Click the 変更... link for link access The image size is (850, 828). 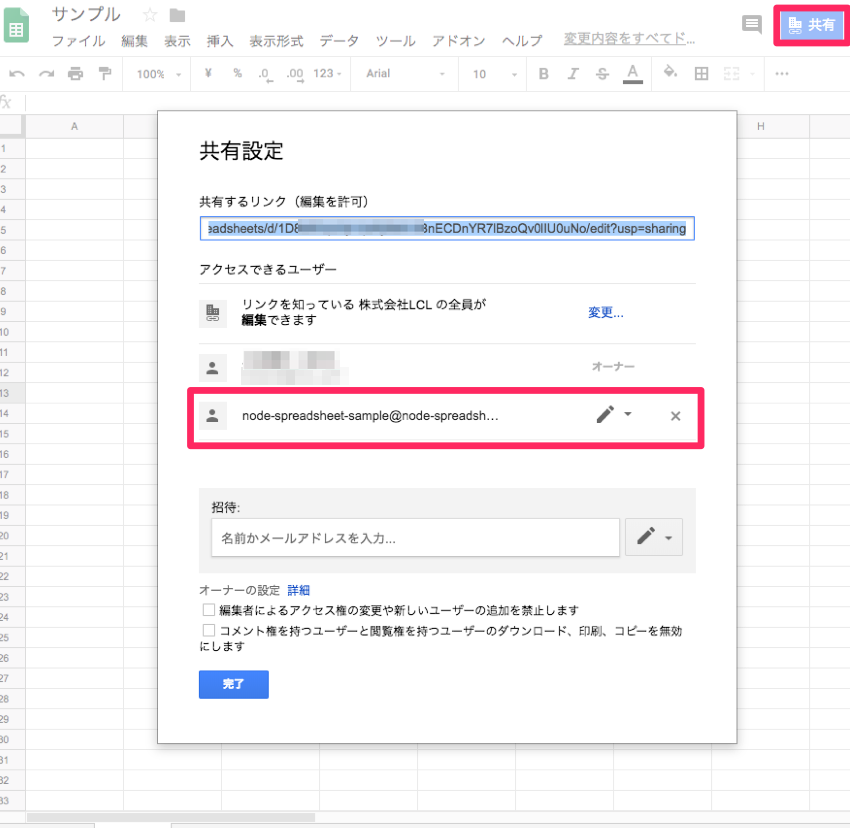click(605, 312)
